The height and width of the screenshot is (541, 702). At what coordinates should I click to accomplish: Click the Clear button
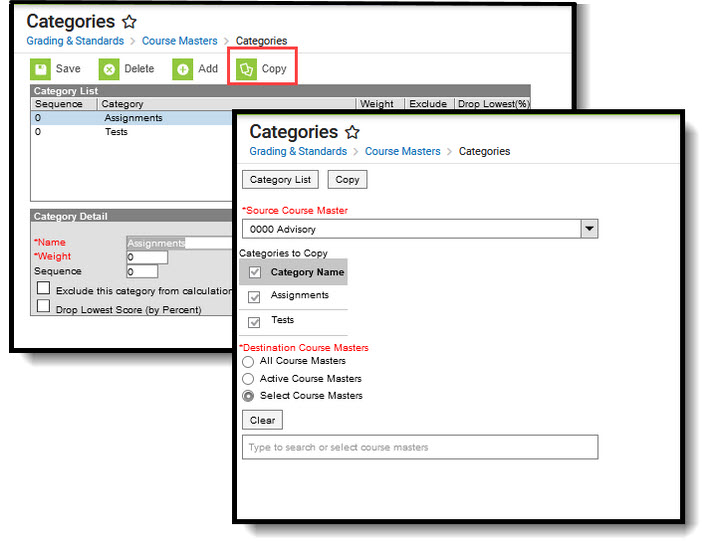tap(262, 420)
